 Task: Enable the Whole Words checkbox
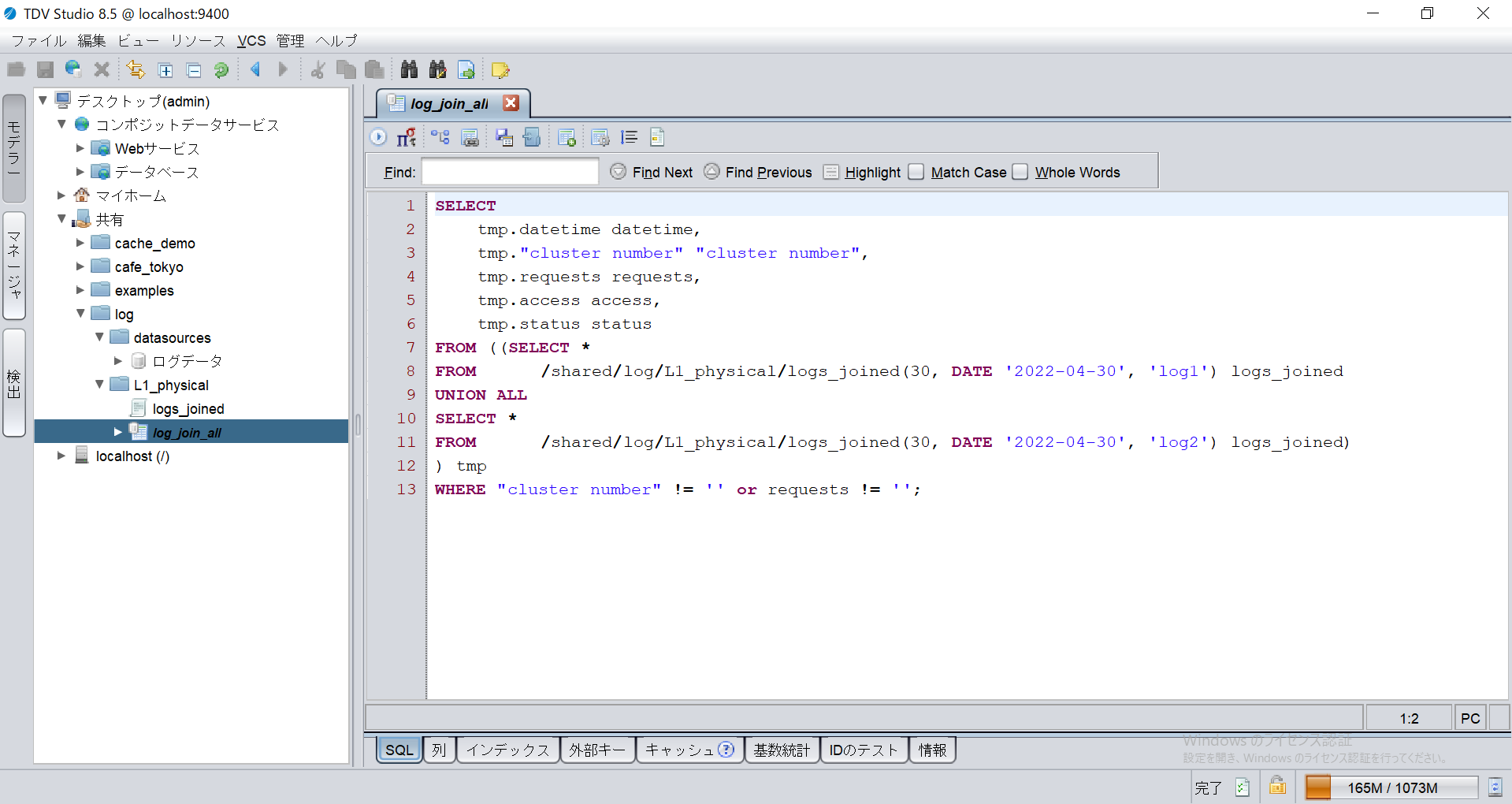pyautogui.click(x=1020, y=172)
